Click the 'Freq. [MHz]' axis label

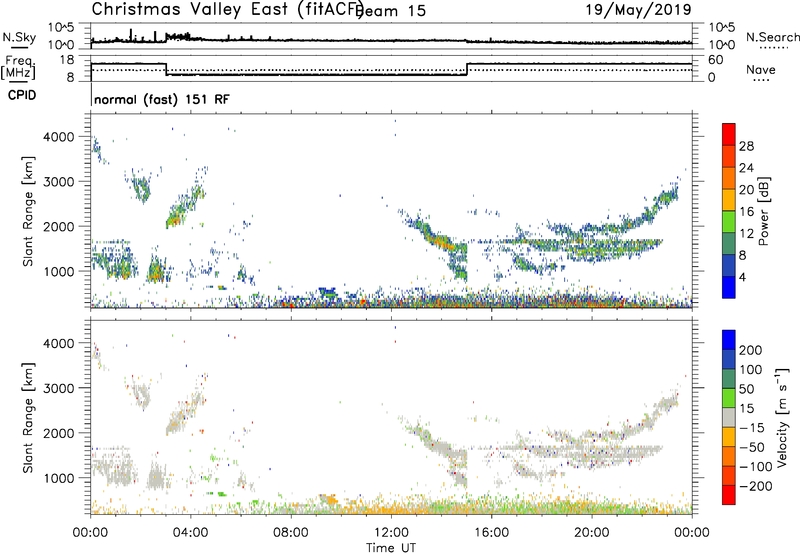pos(19,67)
